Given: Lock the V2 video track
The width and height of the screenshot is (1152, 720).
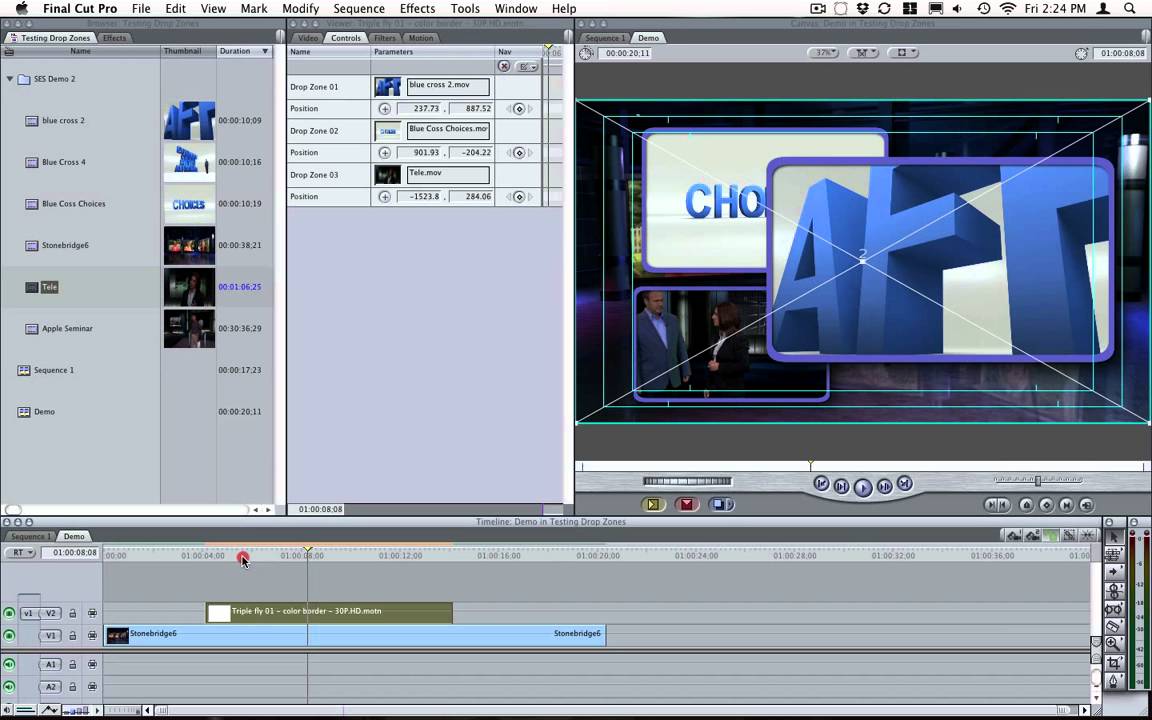Looking at the screenshot, I should (73, 613).
